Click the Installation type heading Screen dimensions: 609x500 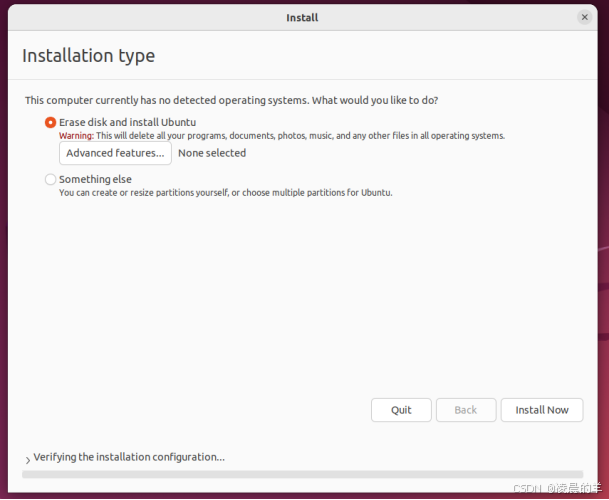(89, 56)
